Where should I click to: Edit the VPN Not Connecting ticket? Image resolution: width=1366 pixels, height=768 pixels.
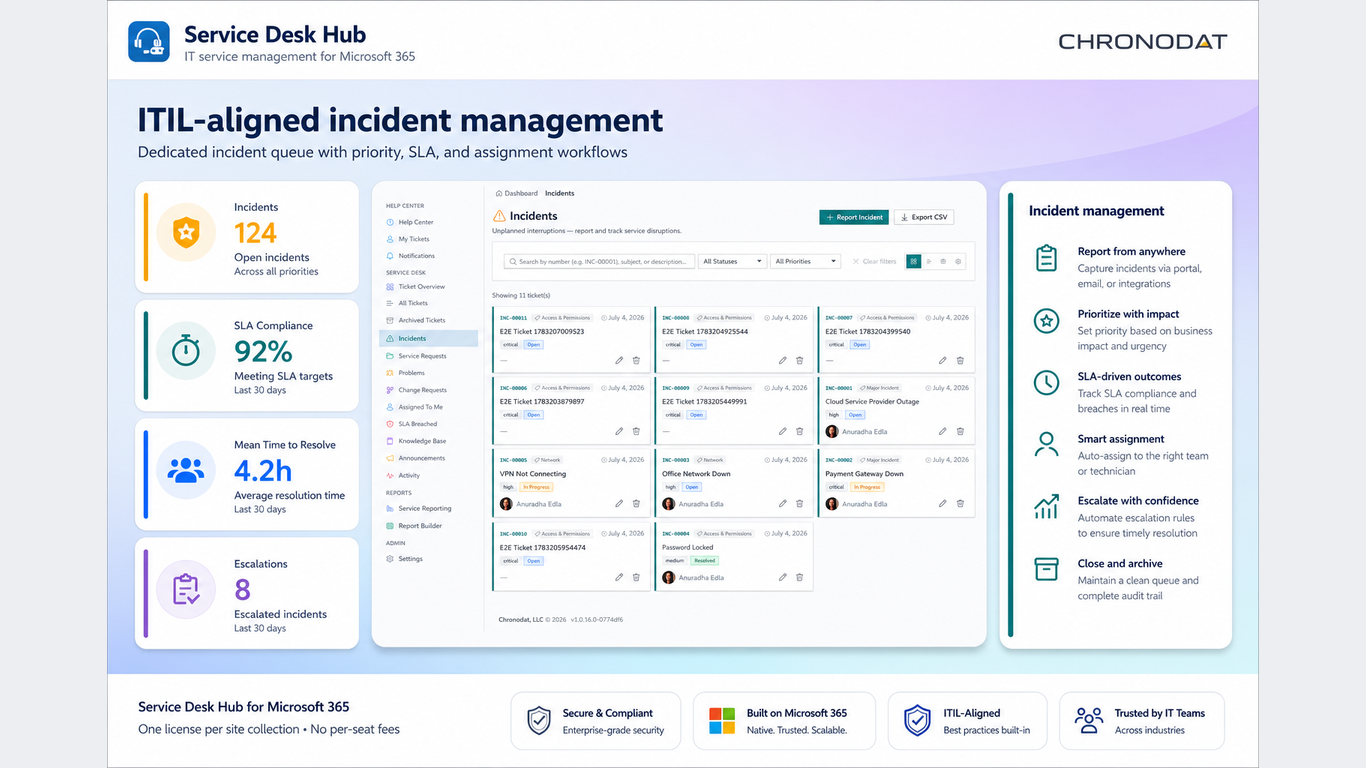[619, 504]
